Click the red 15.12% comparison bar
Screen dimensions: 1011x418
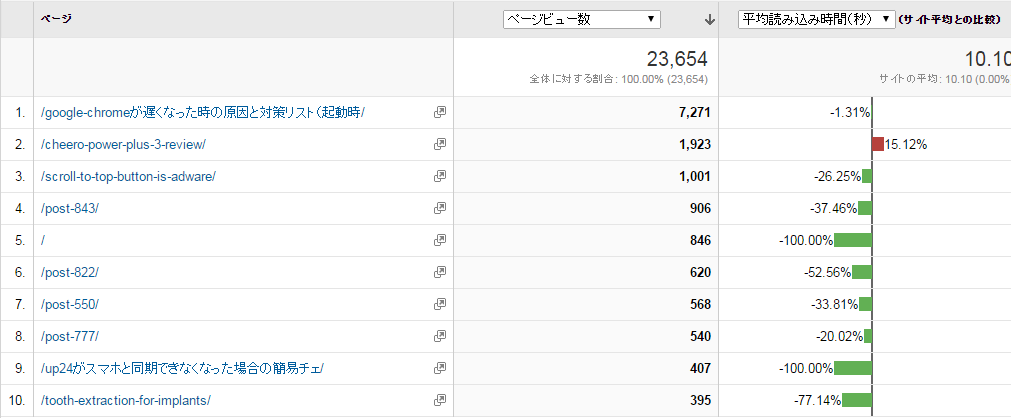pyautogui.click(x=878, y=145)
